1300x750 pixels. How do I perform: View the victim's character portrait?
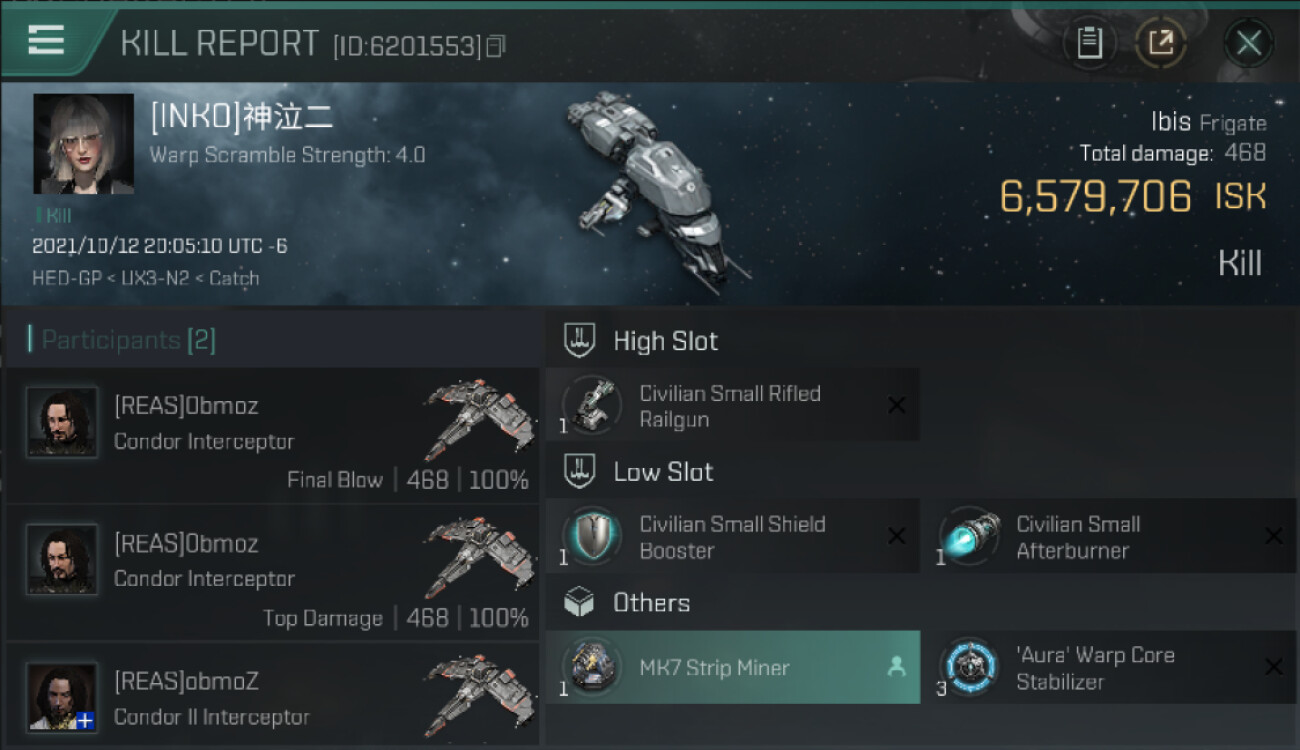click(x=83, y=144)
